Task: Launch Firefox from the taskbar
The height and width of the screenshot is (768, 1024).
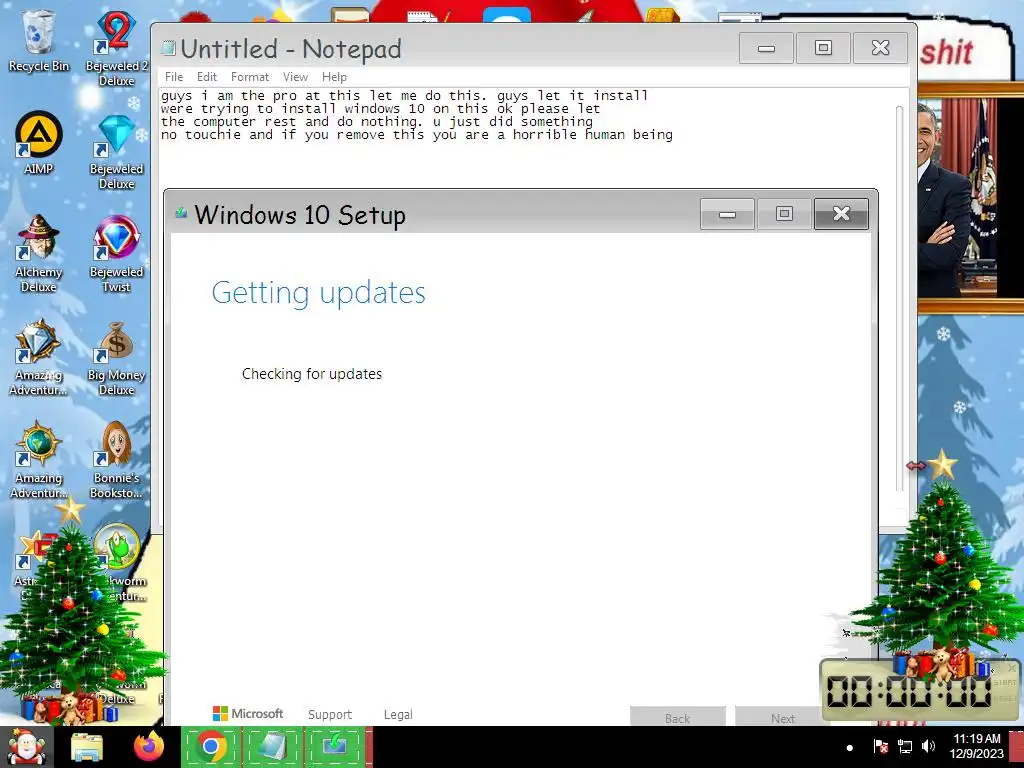Action: [x=148, y=746]
